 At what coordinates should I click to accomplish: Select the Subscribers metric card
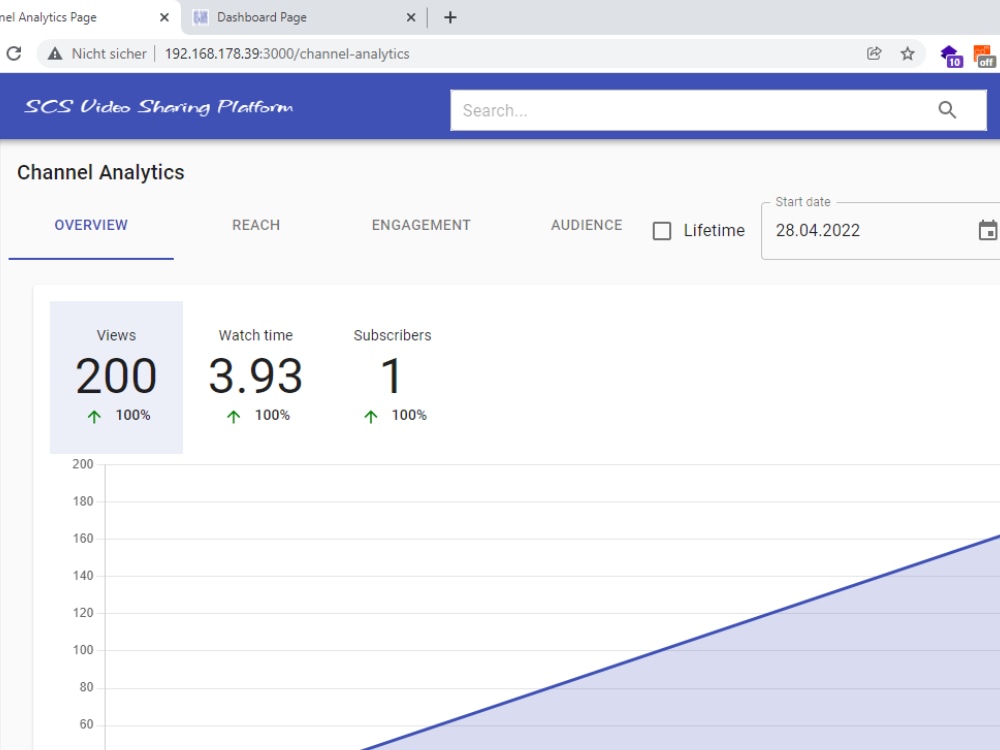[x=392, y=378]
